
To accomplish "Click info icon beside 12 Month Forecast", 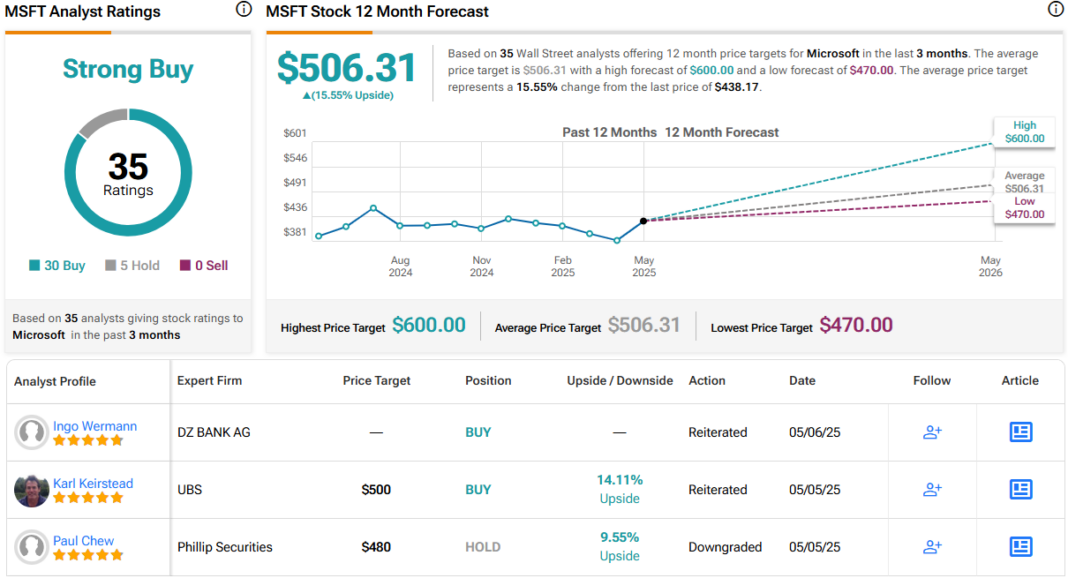I will (x=1055, y=10).
